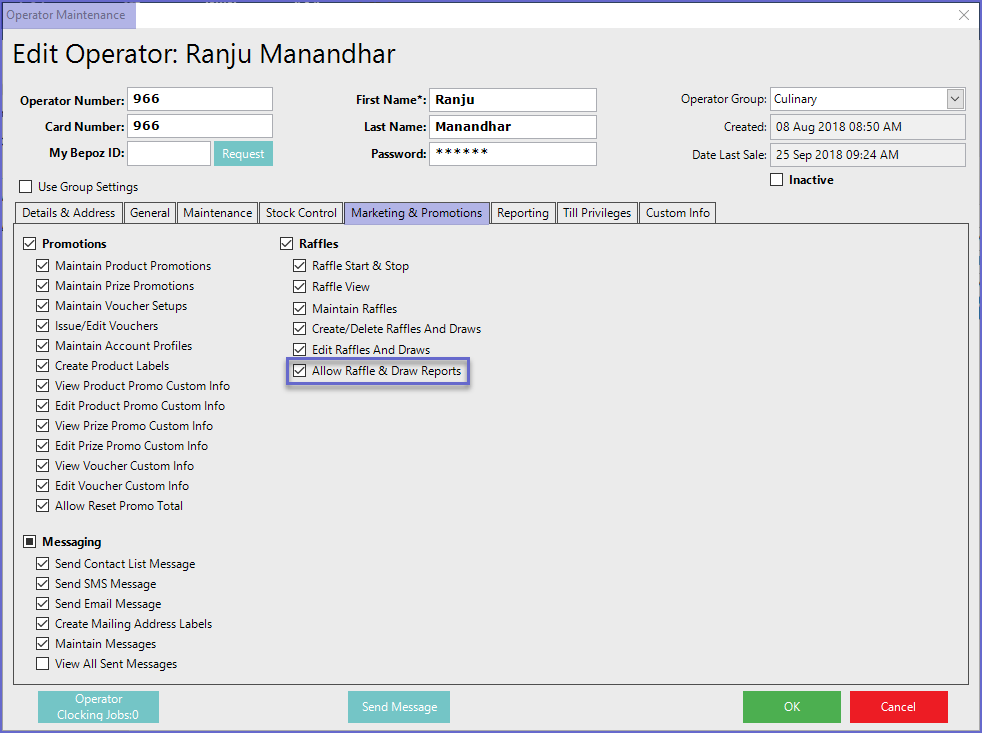Enable Use Group Settings checkbox
The image size is (982, 733).
[x=26, y=187]
